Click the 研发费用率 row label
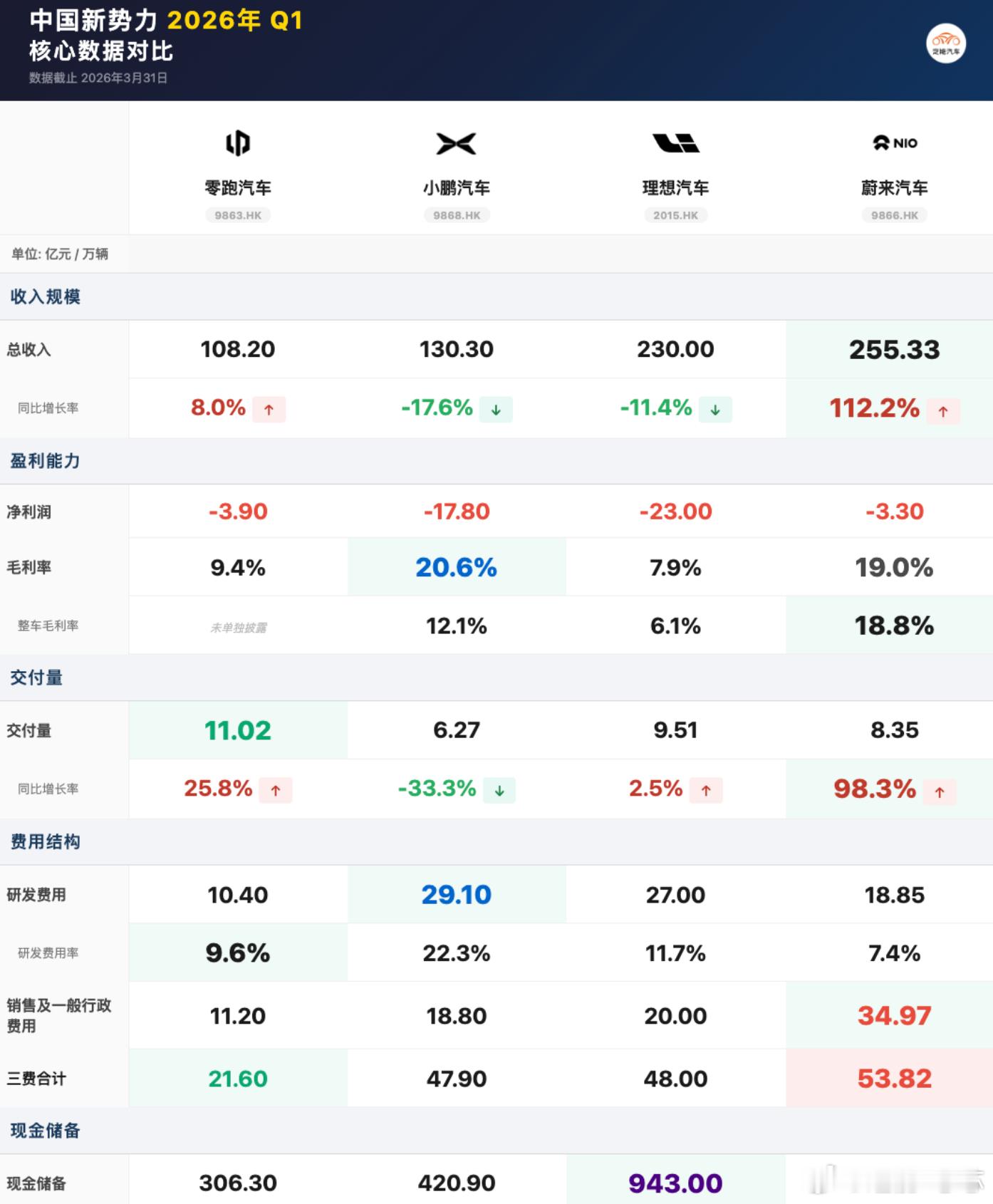993x1204 pixels. [48, 953]
